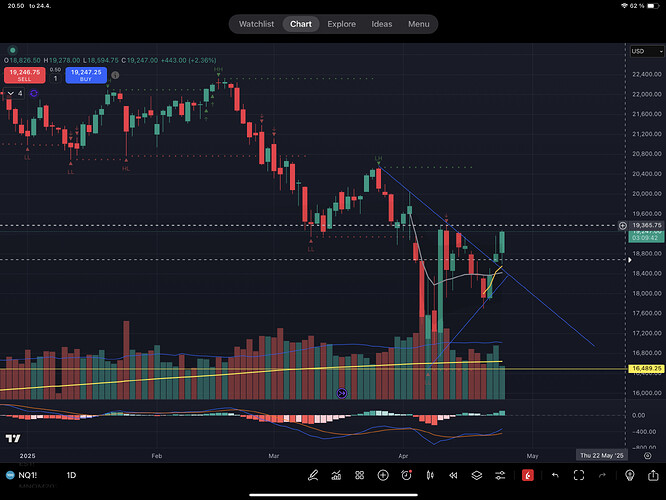Start bar replay with the rewind icon
Image resolution: width=666 pixels, height=500 pixels.
(x=453, y=476)
